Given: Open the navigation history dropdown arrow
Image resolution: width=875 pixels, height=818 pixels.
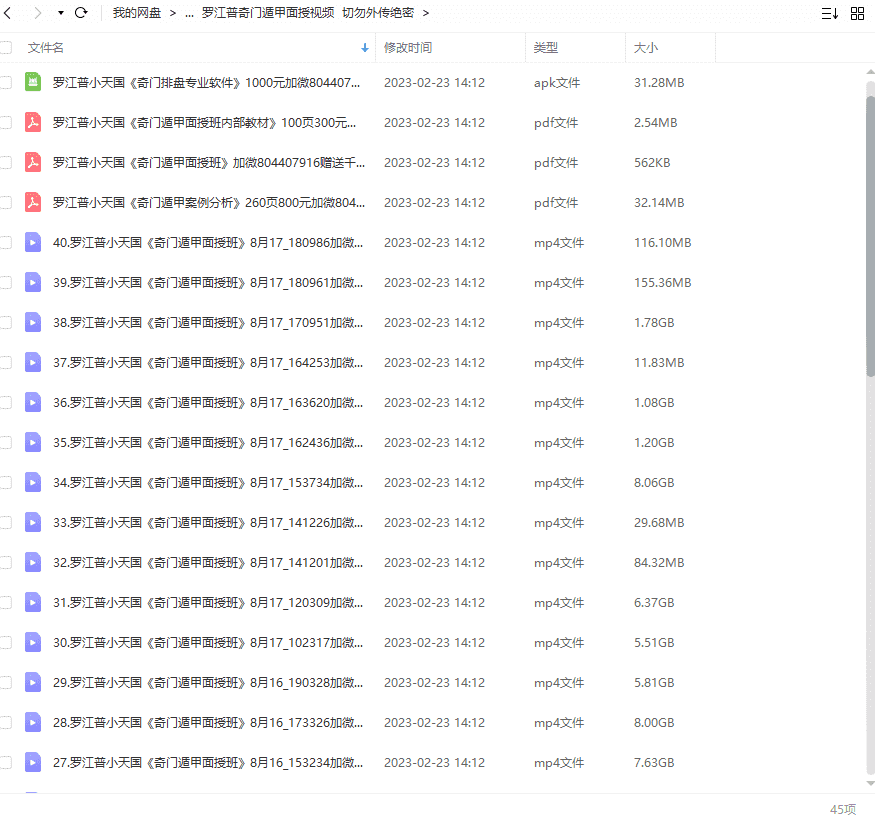Looking at the screenshot, I should (61, 13).
